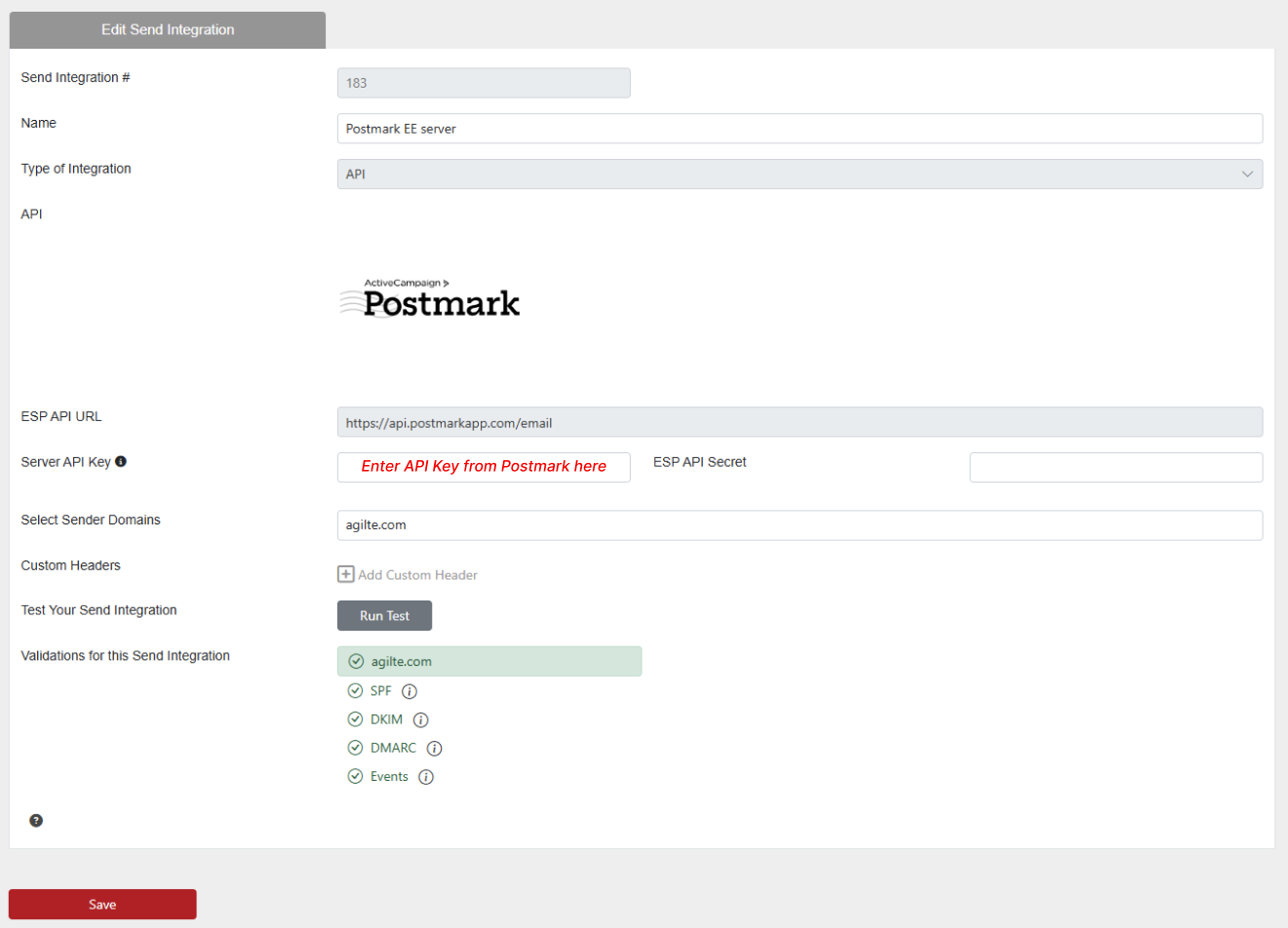
Task: Click the 'Custom Headers' label
Action: [x=70, y=564]
